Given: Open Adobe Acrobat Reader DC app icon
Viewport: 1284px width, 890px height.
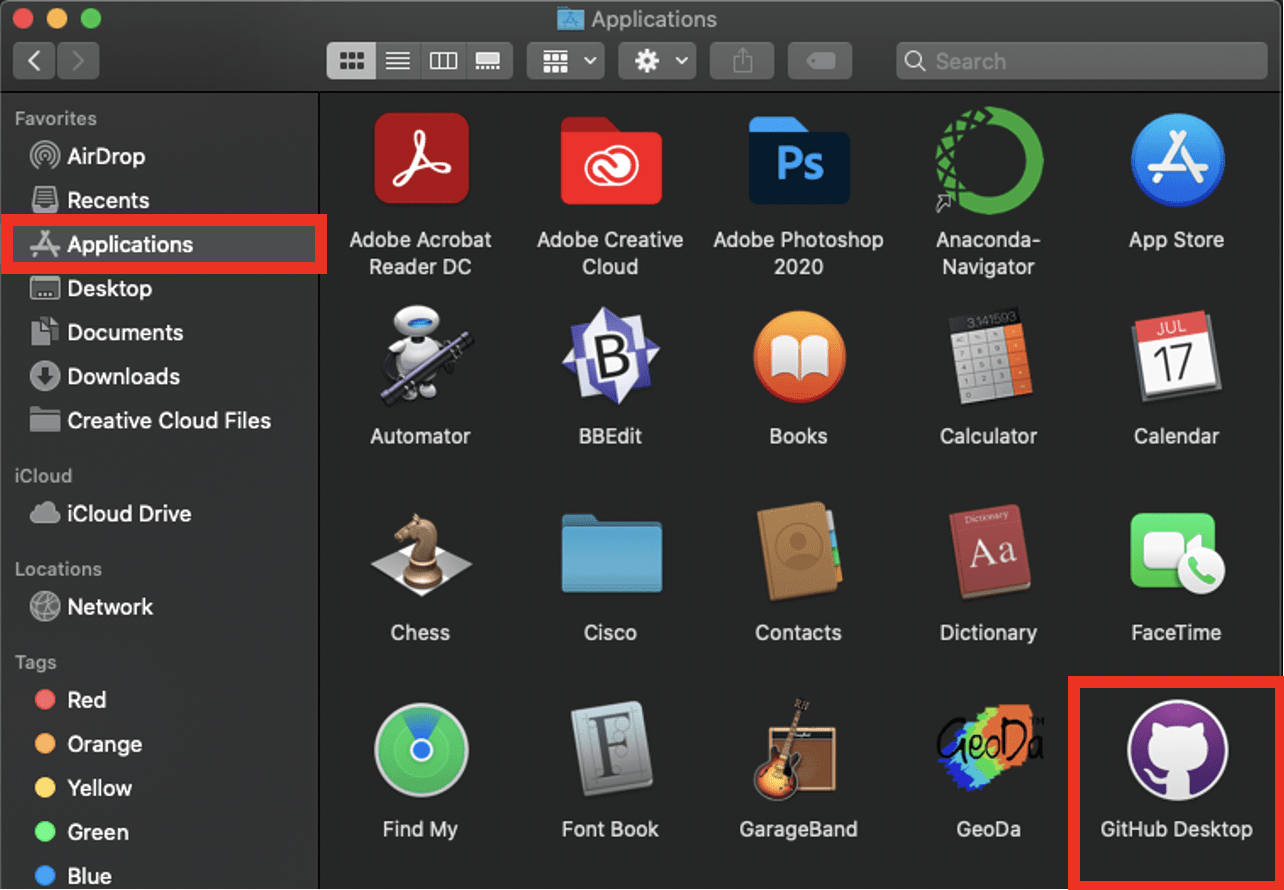Looking at the screenshot, I should pyautogui.click(x=421, y=159).
